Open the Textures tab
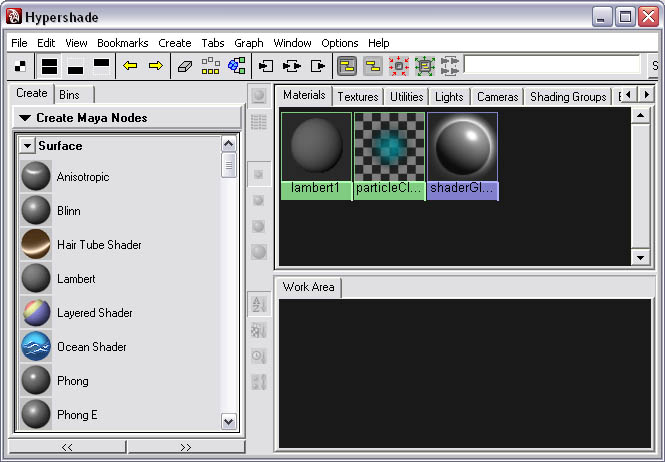 click(x=358, y=97)
